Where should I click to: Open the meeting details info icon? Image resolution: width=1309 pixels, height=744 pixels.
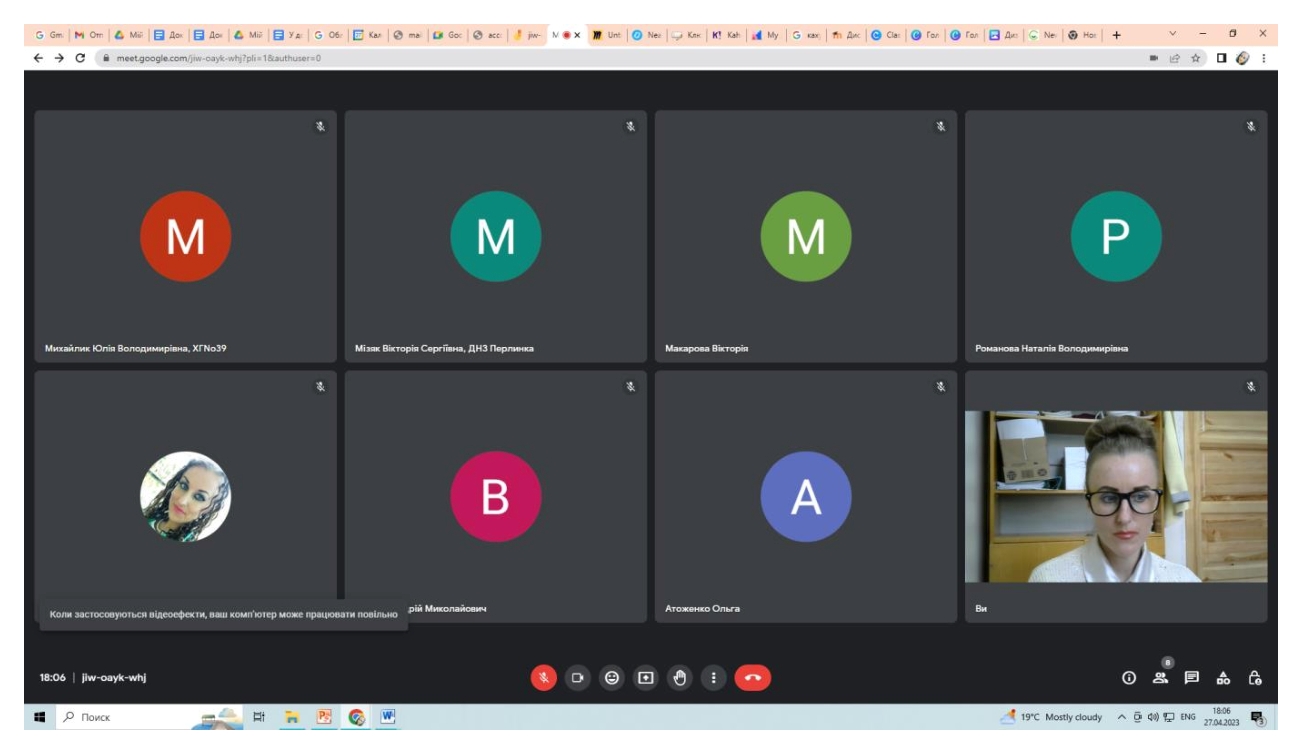coord(1129,677)
